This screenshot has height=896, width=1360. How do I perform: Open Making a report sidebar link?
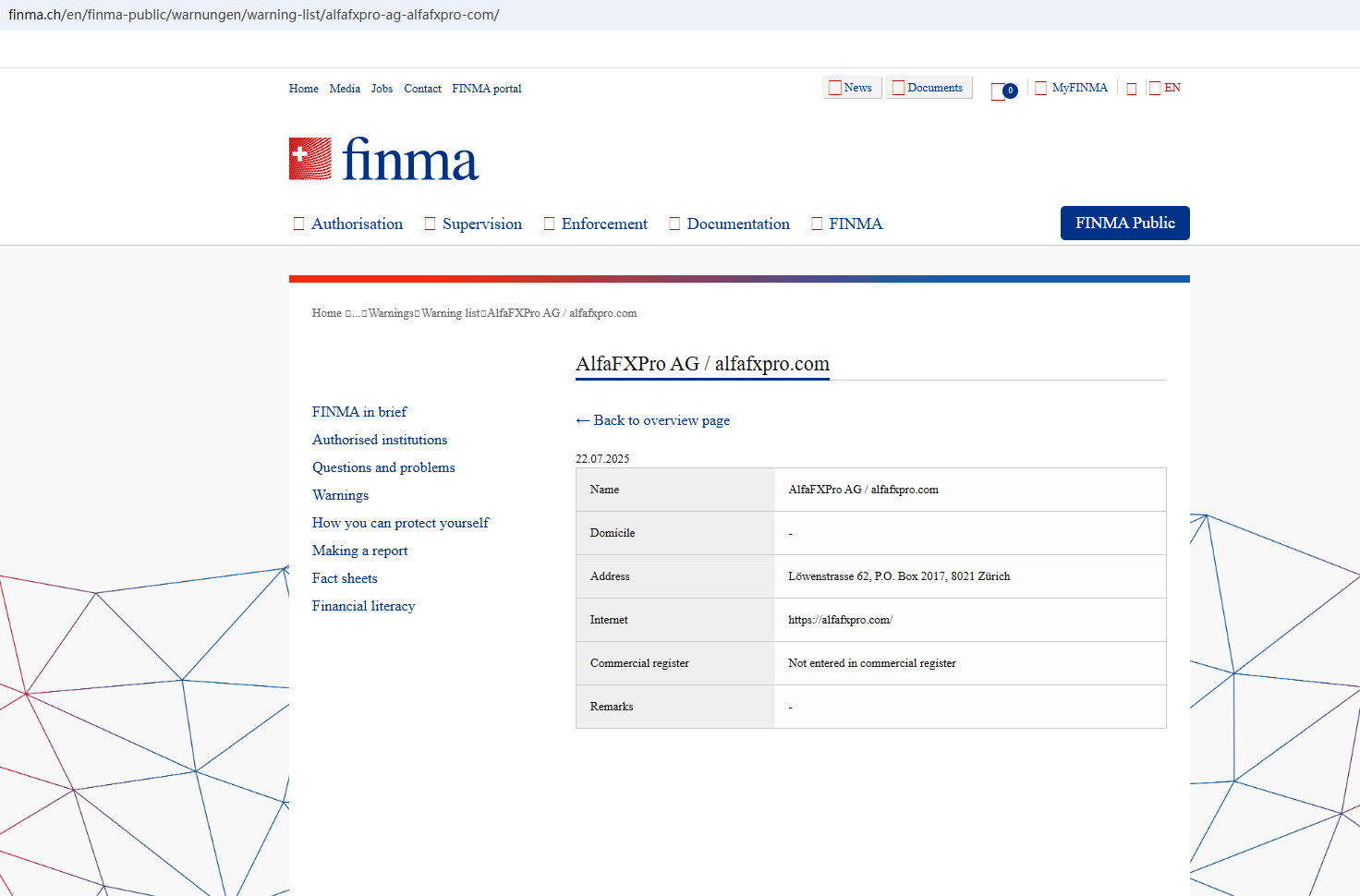point(359,551)
